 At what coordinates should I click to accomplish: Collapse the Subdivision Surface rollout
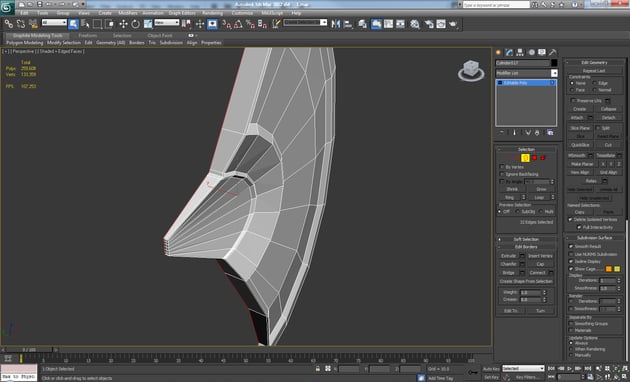[x=595, y=237]
